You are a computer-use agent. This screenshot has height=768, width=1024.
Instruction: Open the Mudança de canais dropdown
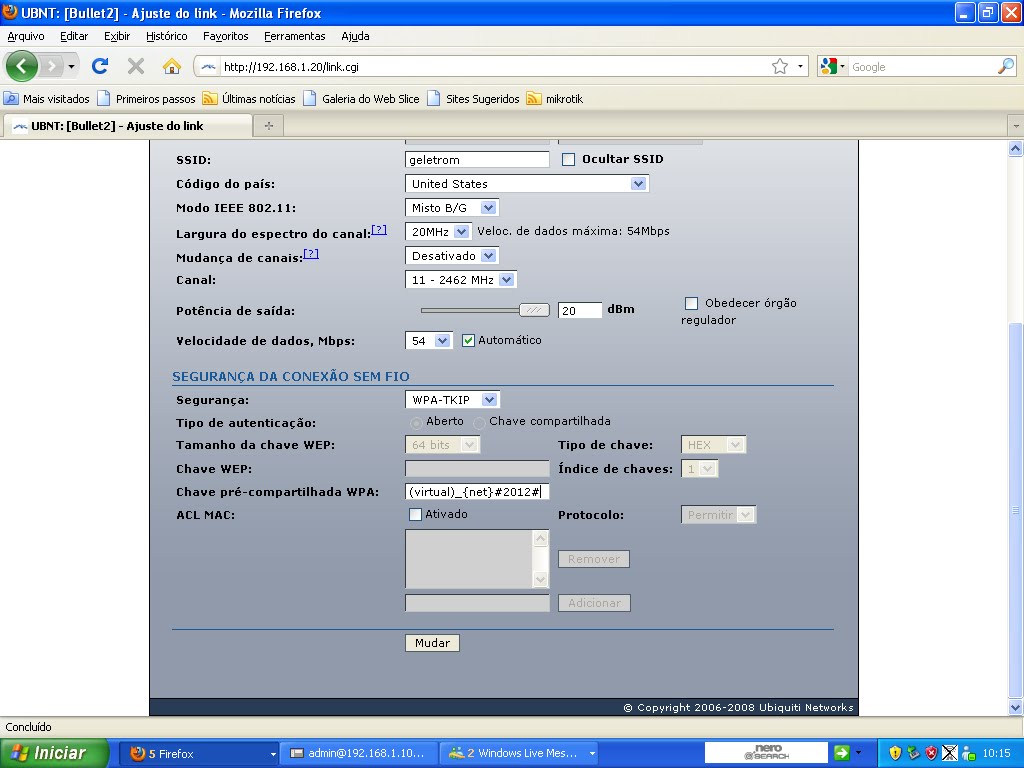pyautogui.click(x=451, y=255)
